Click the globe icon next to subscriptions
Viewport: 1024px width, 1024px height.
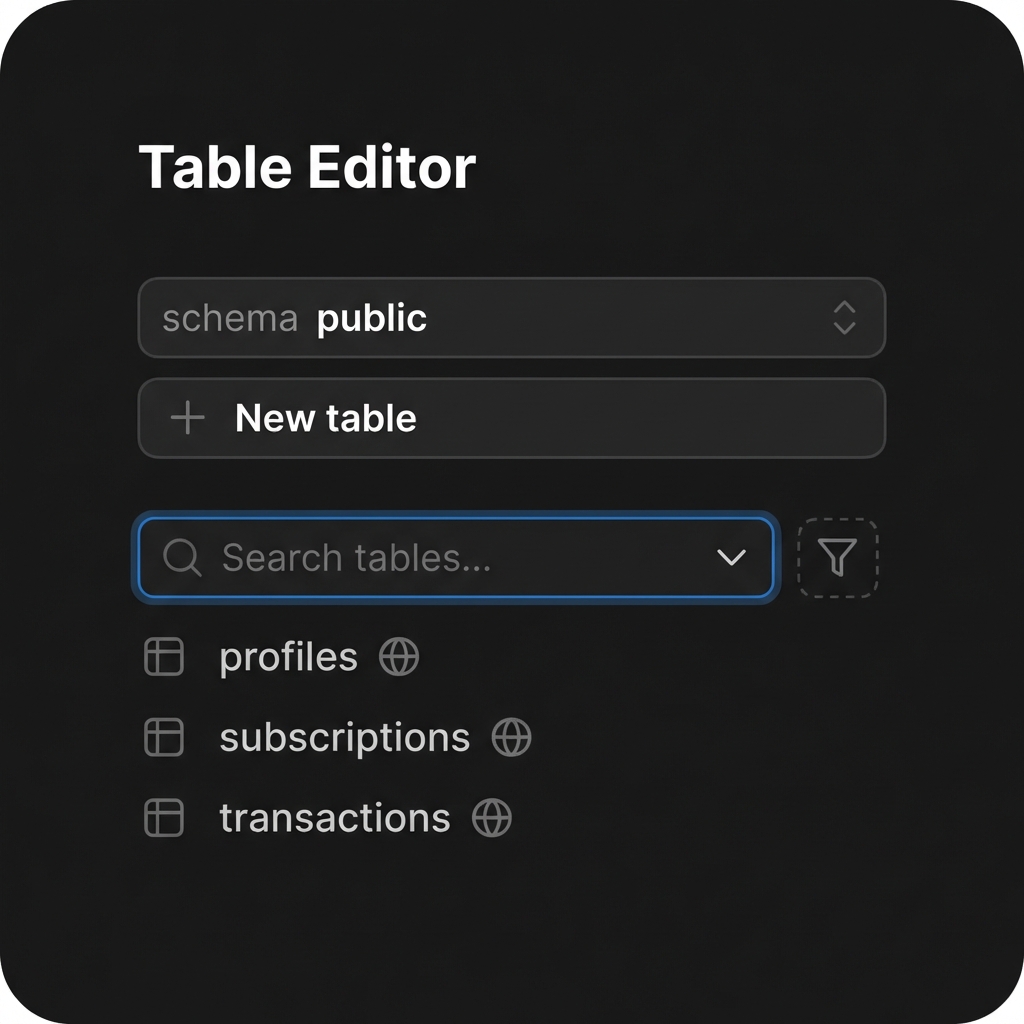511,737
